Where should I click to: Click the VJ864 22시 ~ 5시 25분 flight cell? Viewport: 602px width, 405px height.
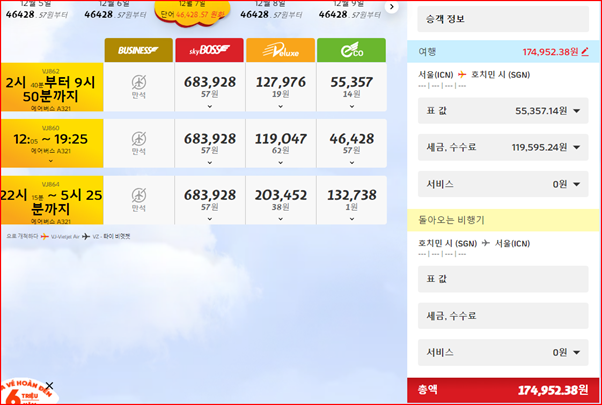(x=52, y=200)
